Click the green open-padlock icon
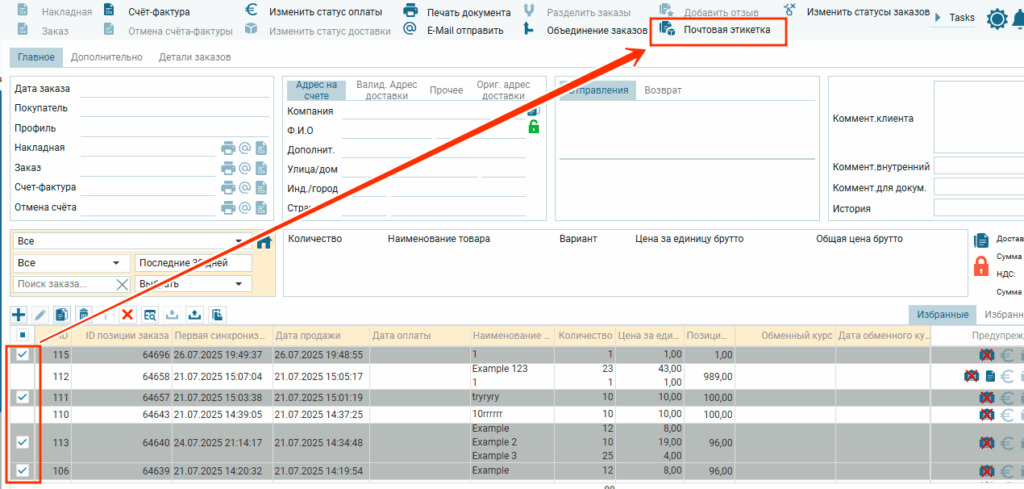1024x489 pixels. [x=534, y=127]
